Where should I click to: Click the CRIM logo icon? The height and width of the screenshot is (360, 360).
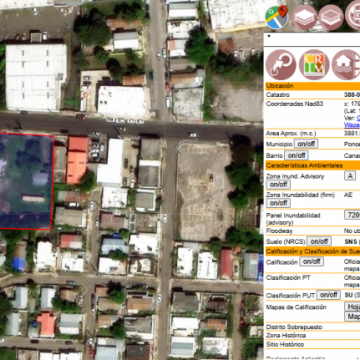coord(314,65)
